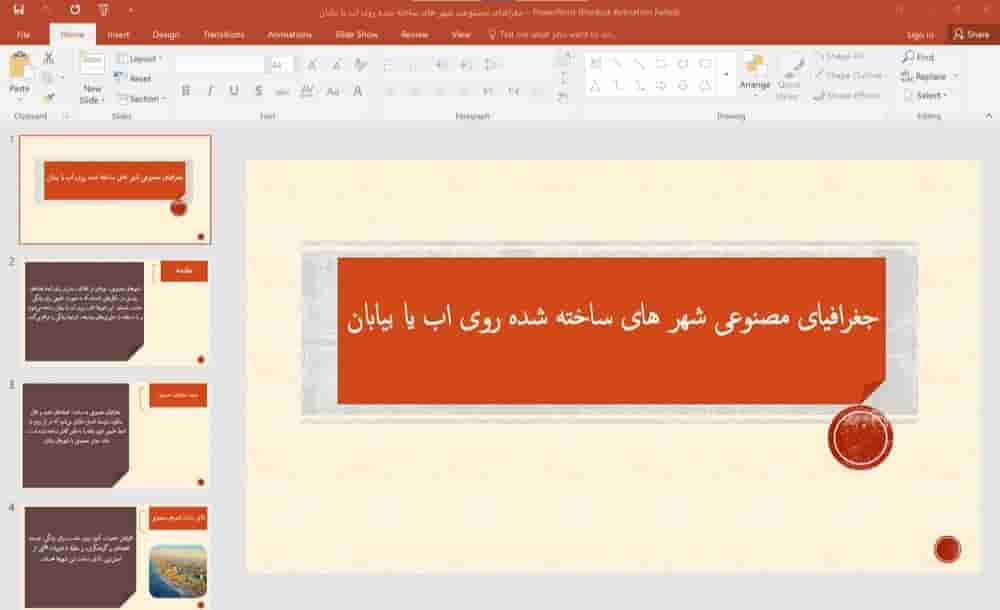Viewport: 1000px width, 610px height.
Task: Open the Section dropdown
Action: coord(142,98)
